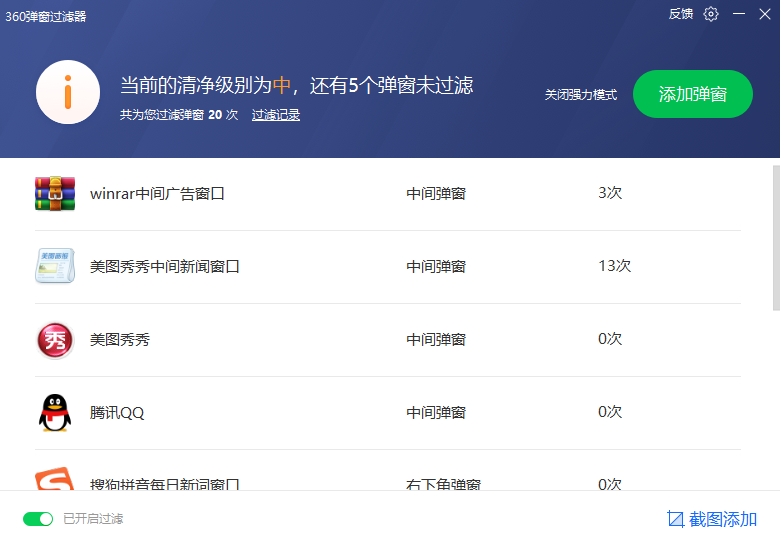The width and height of the screenshot is (780, 538).
Task: Click the WinRAR app icon
Action: coord(55,193)
